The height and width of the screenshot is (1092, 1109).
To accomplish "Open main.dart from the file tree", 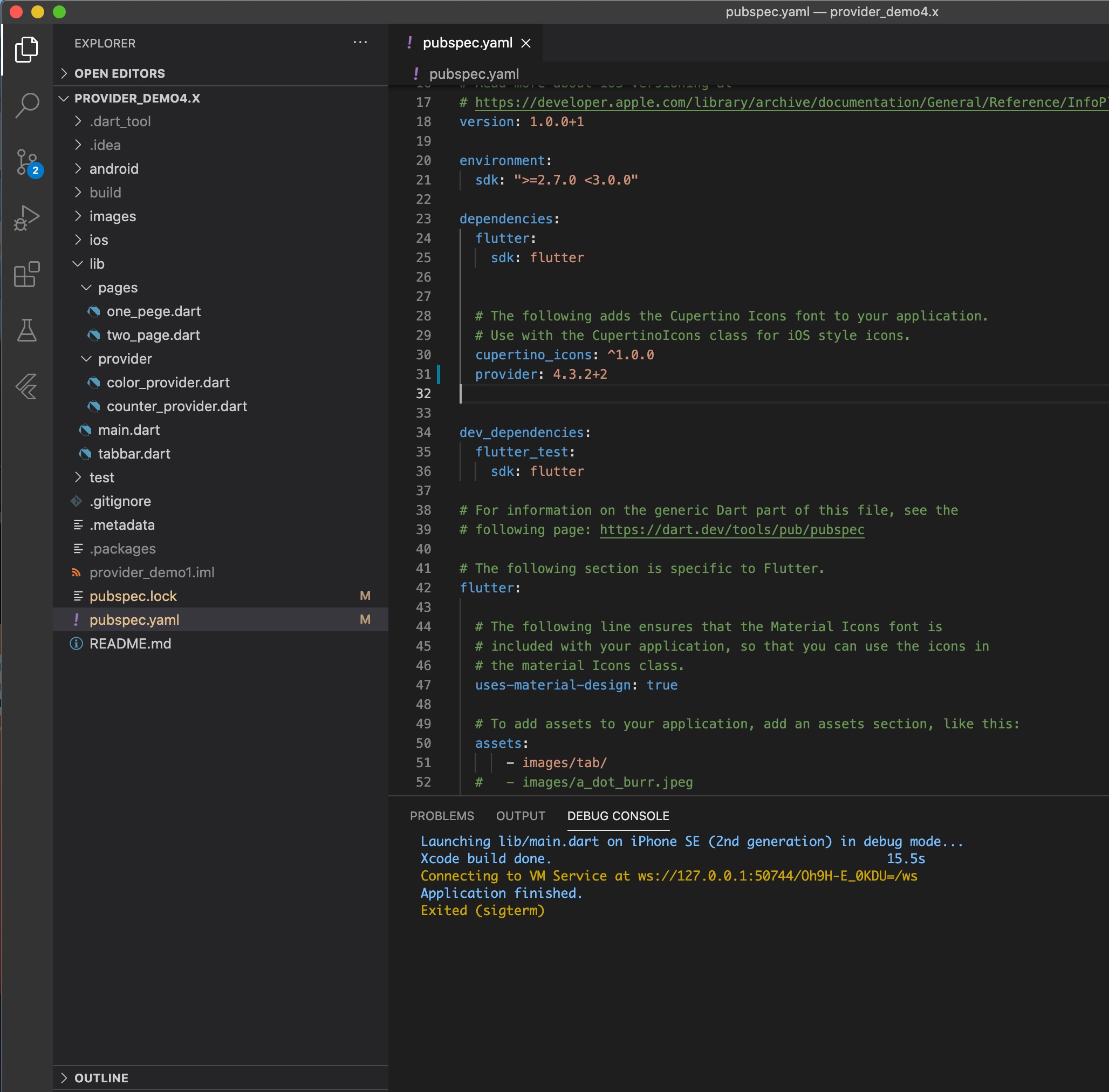I will click(128, 430).
